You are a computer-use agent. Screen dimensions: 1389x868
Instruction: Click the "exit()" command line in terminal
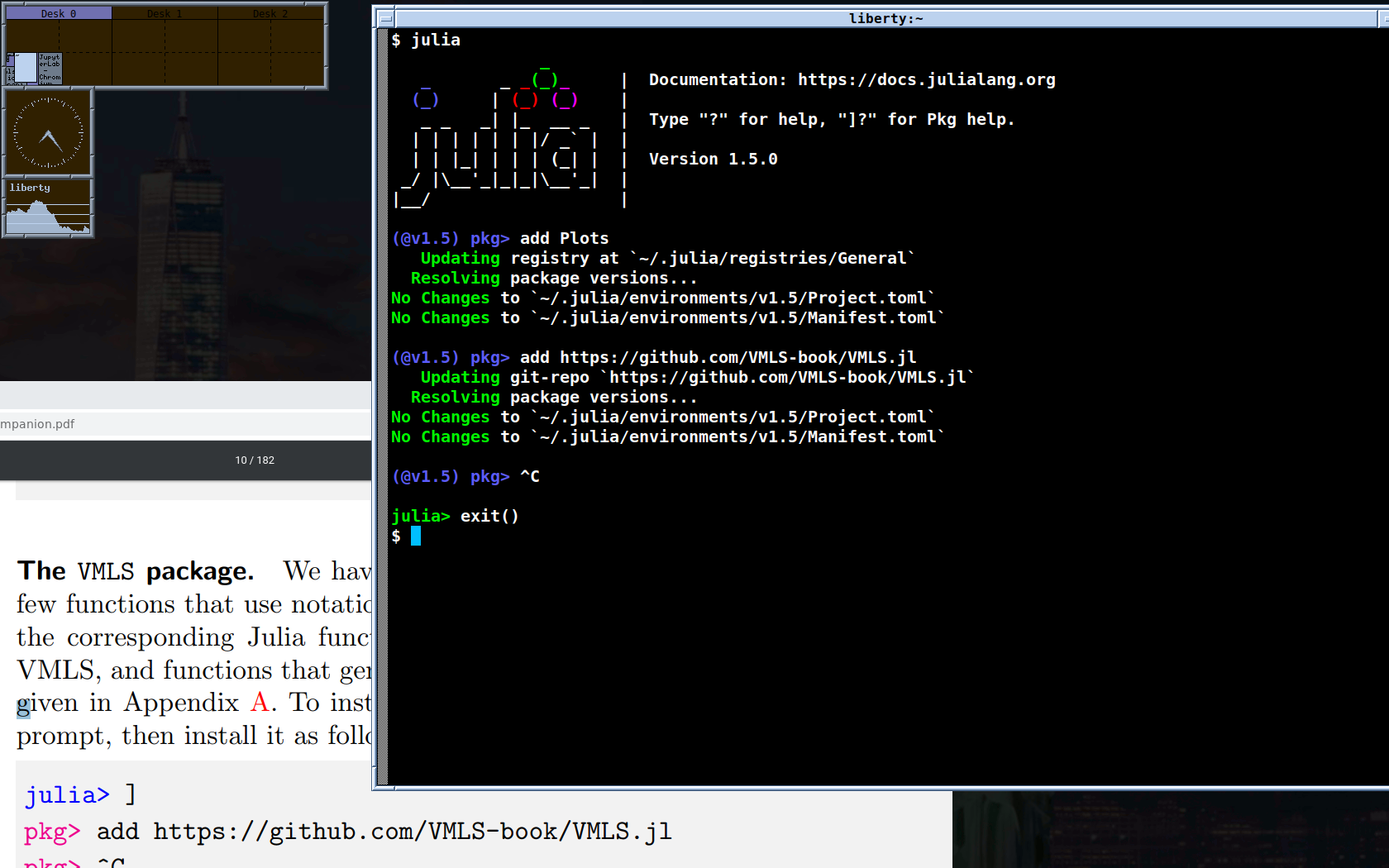(x=489, y=517)
